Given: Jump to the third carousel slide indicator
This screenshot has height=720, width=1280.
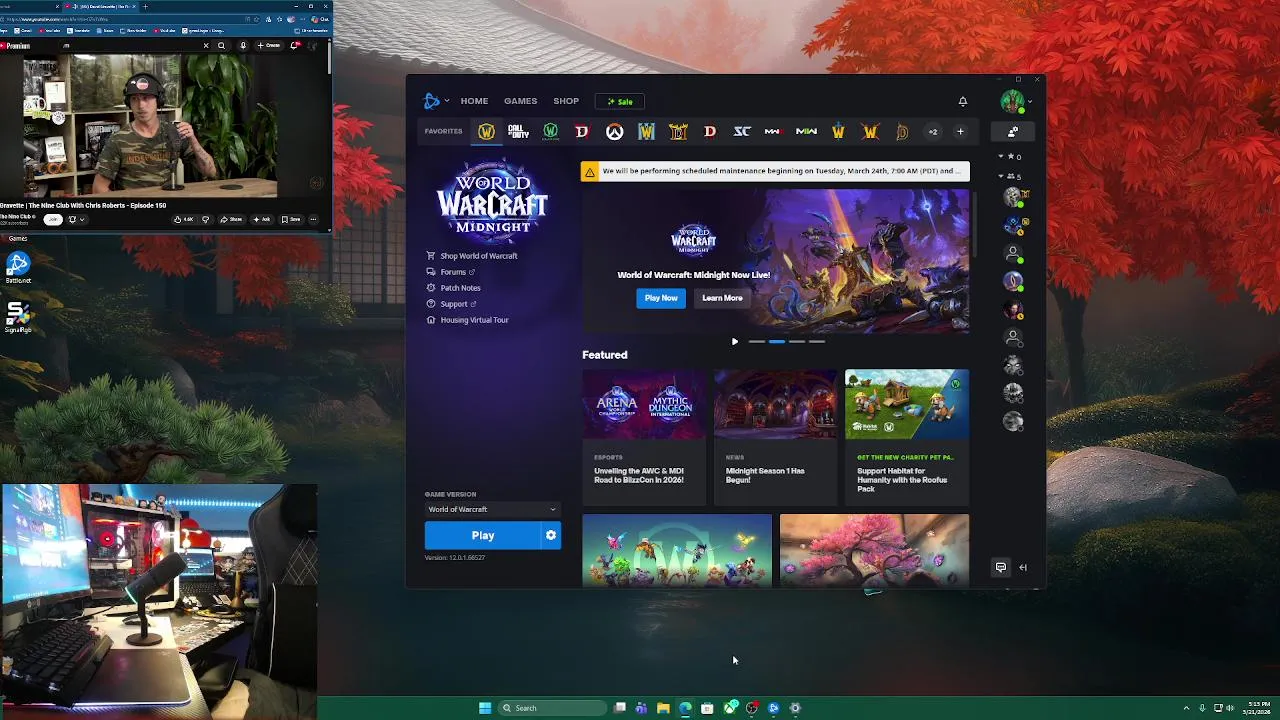Looking at the screenshot, I should click(x=797, y=342).
